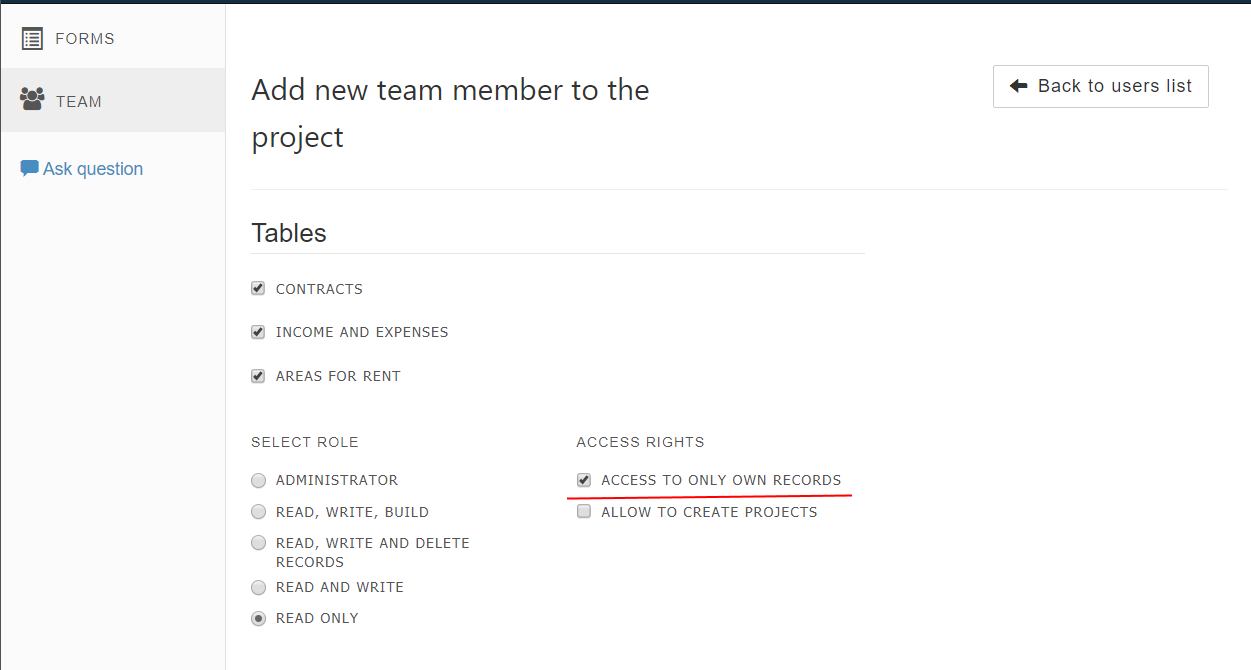The width and height of the screenshot is (1251, 670).
Task: Click the Forms list icon in sidebar
Action: point(32,39)
